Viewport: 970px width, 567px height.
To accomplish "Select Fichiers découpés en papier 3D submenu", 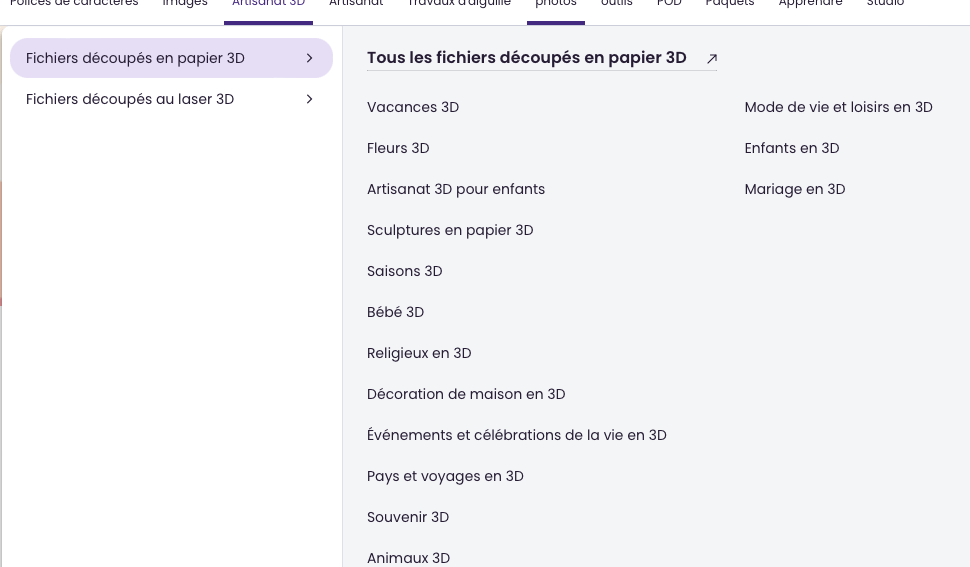I will coord(135,58).
